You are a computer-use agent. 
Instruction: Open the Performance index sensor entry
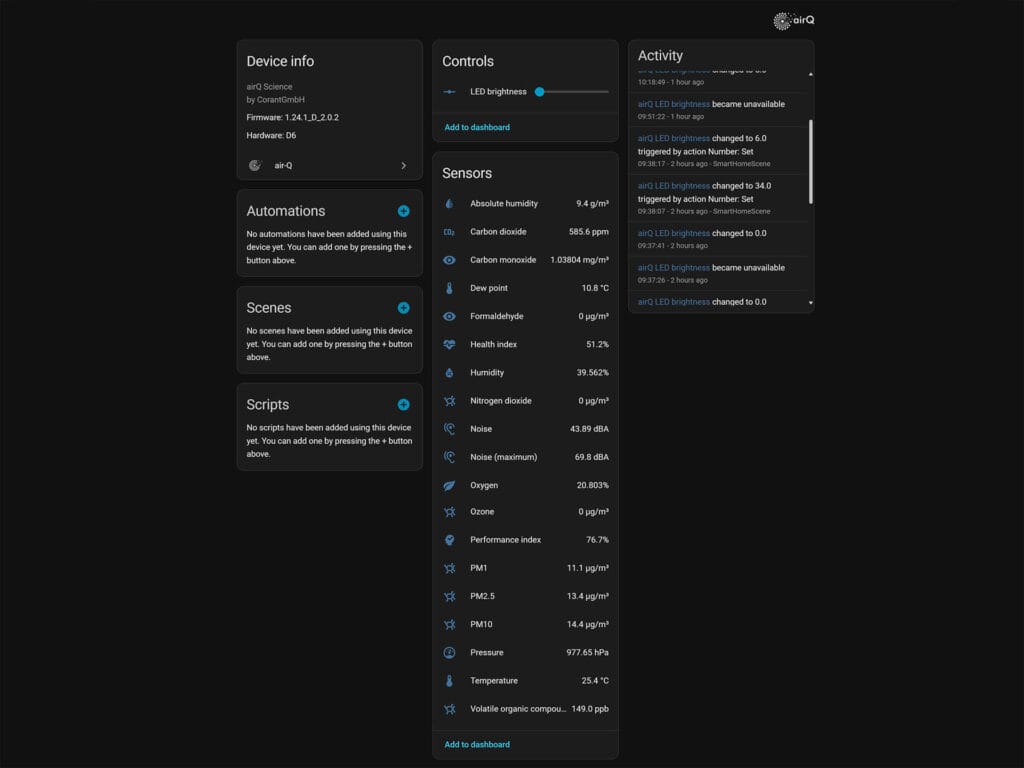coord(525,540)
